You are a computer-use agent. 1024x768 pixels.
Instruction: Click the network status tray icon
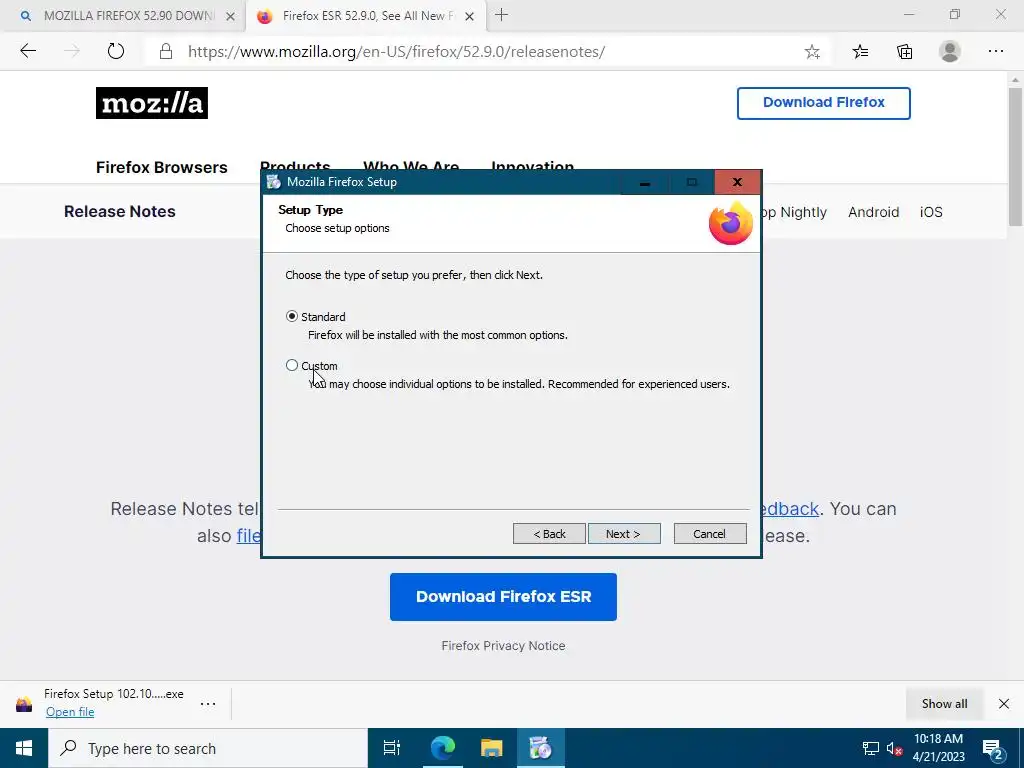tap(871, 748)
